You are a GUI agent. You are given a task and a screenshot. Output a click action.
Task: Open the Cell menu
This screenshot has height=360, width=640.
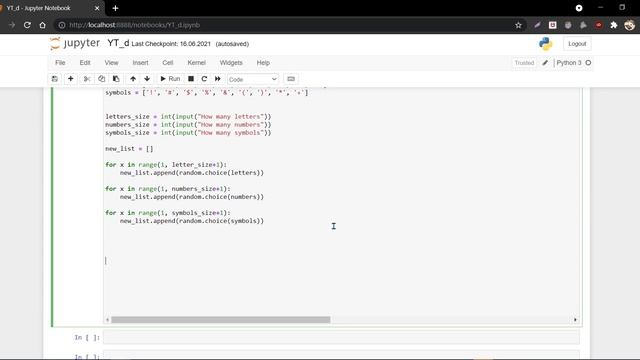tap(168, 63)
